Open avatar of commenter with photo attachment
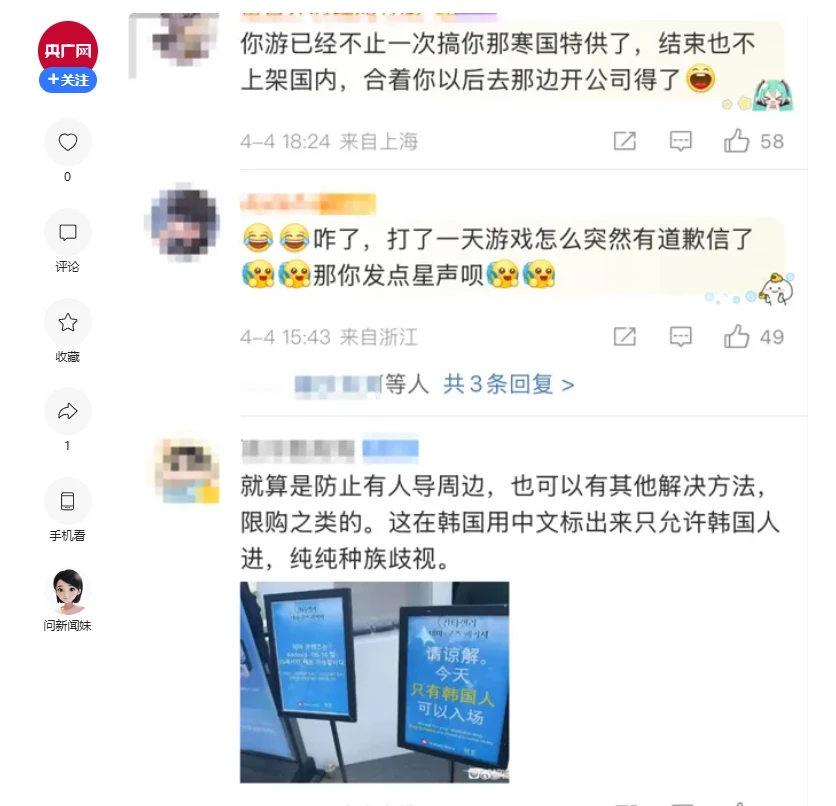This screenshot has height=806, width=836. [x=187, y=471]
